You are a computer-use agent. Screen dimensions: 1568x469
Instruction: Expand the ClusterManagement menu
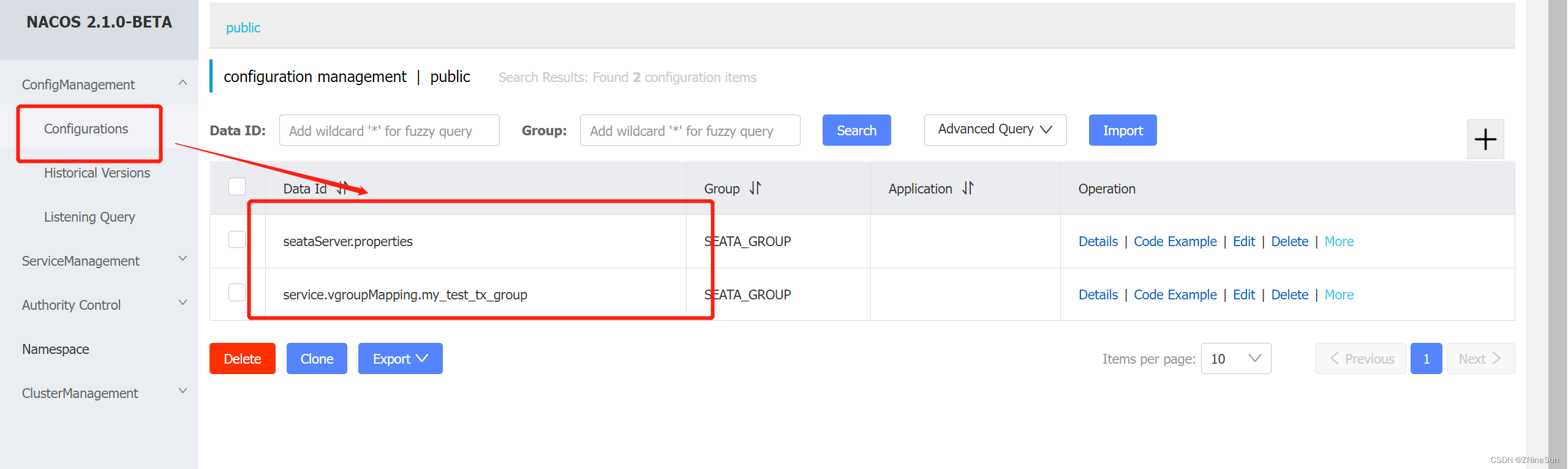tap(183, 391)
